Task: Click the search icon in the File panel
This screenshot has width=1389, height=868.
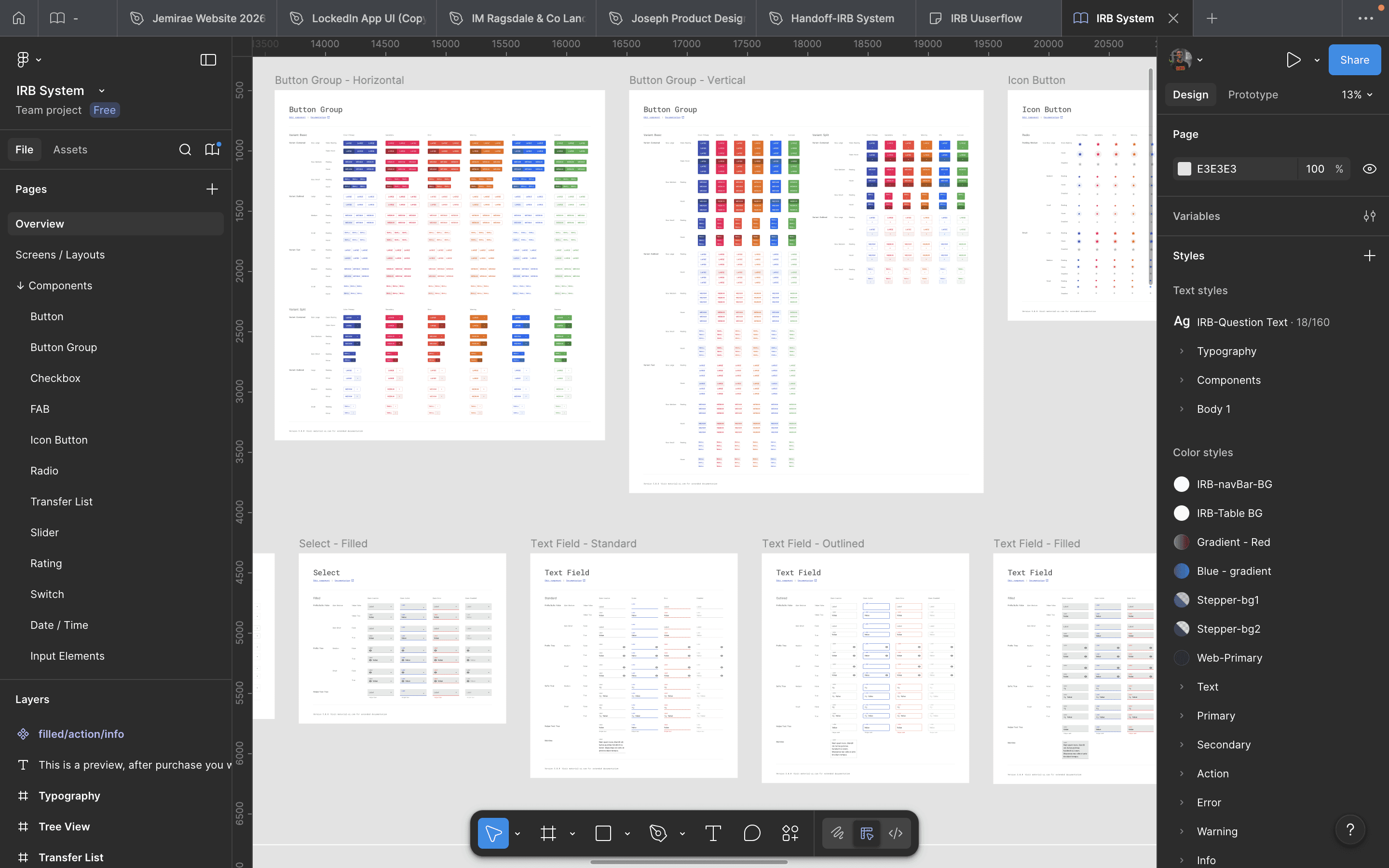Action: point(185,150)
